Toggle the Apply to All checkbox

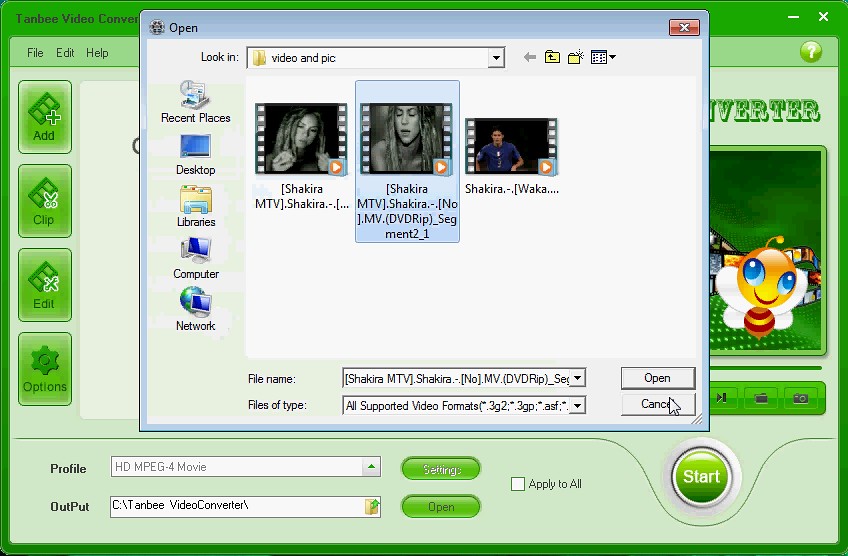pyautogui.click(x=518, y=484)
